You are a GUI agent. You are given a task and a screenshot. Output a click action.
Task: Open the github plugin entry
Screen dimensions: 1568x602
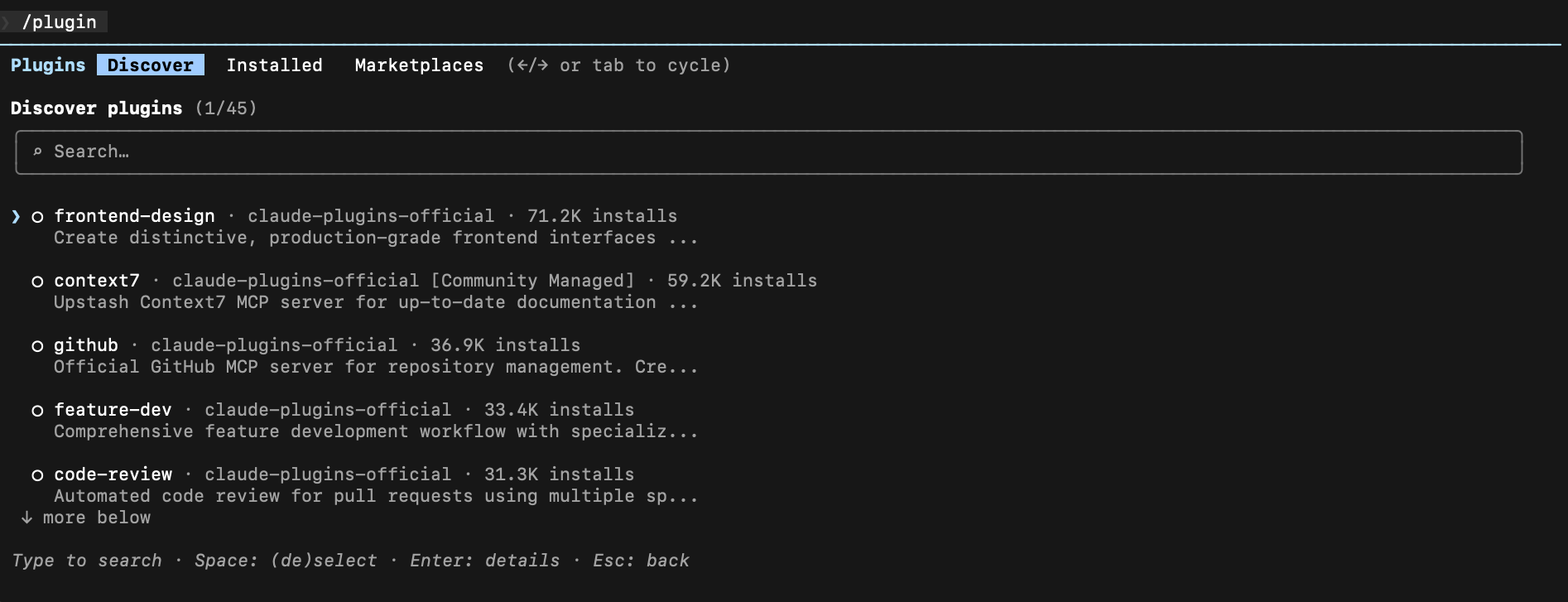[86, 345]
